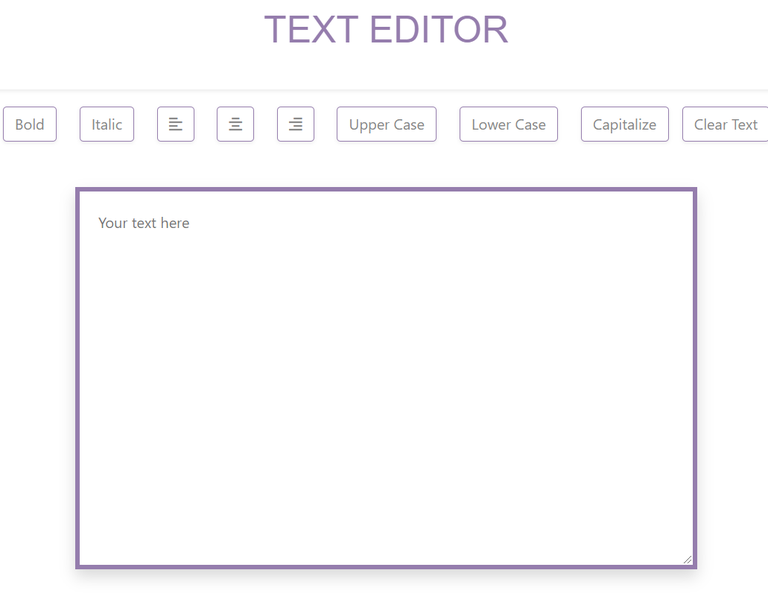Focus the 'Your text here' text area
The image size is (768, 614).
[386, 378]
